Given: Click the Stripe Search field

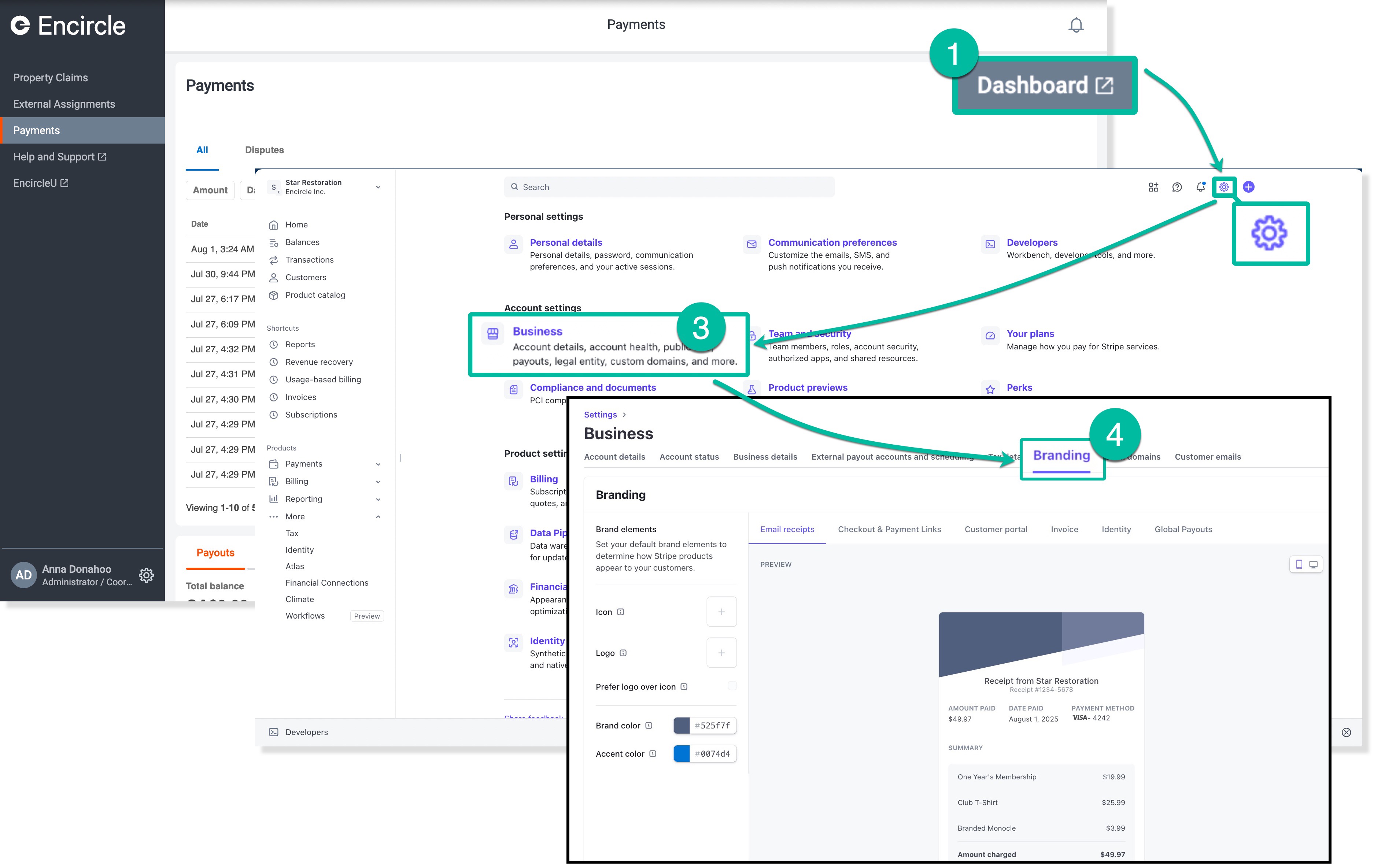Looking at the screenshot, I should 669,187.
